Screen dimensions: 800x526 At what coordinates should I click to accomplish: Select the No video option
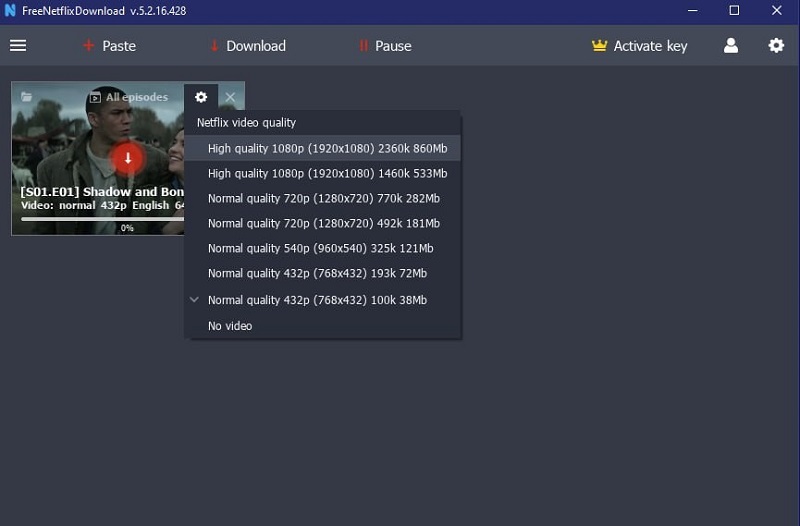[323, 325]
